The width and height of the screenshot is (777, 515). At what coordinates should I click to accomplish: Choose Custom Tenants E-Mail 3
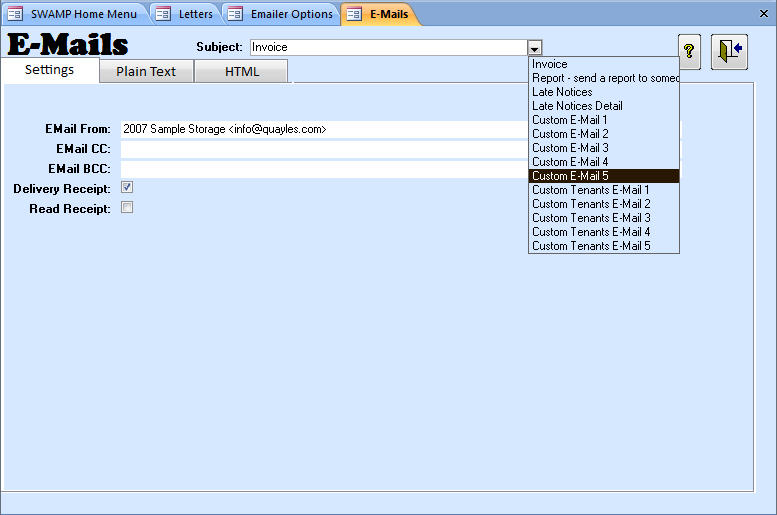(x=604, y=218)
